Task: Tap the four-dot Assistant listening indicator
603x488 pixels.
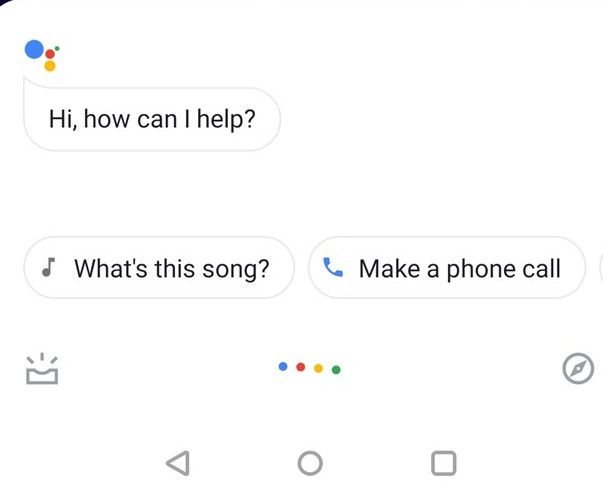Action: (310, 368)
